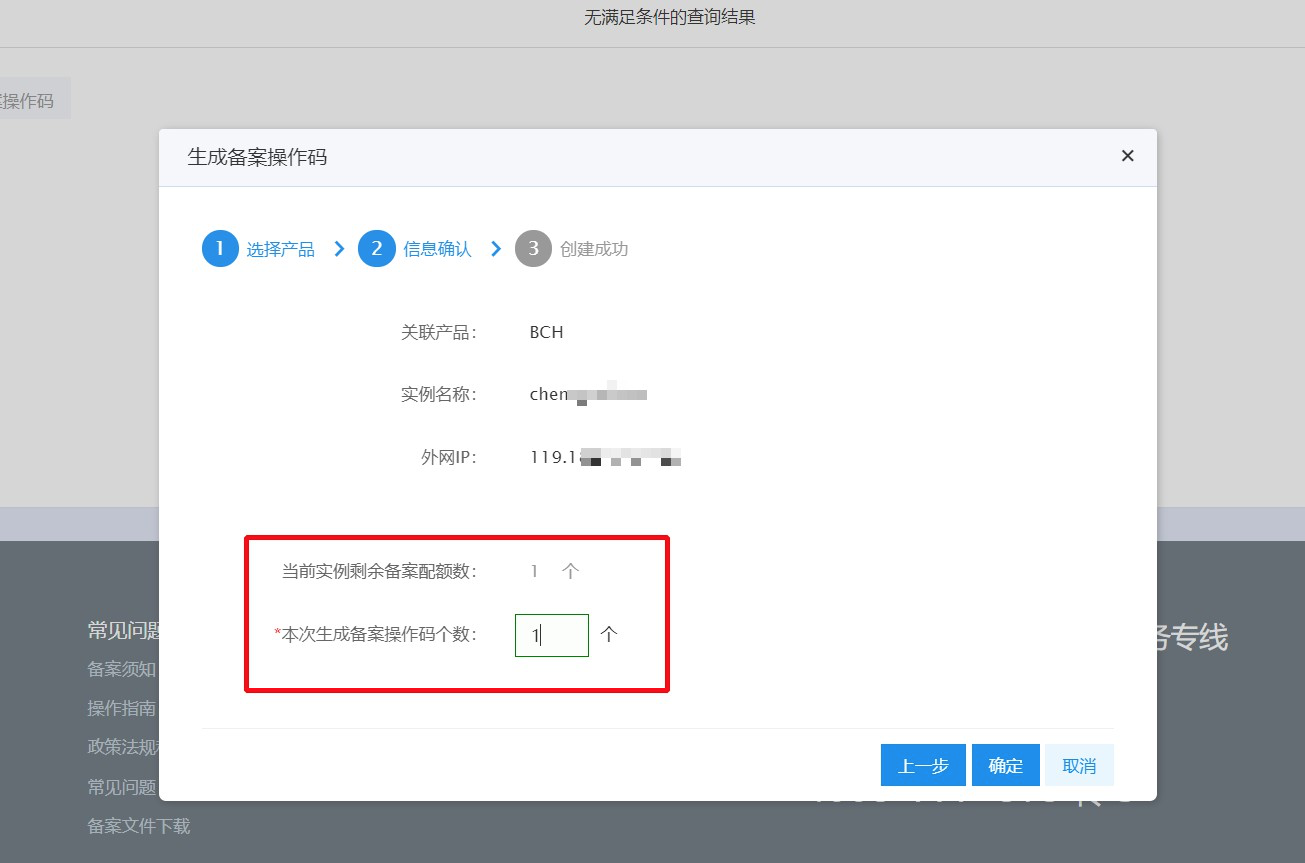
Task: Open 备案文件下载 link in footer
Action: [139, 827]
